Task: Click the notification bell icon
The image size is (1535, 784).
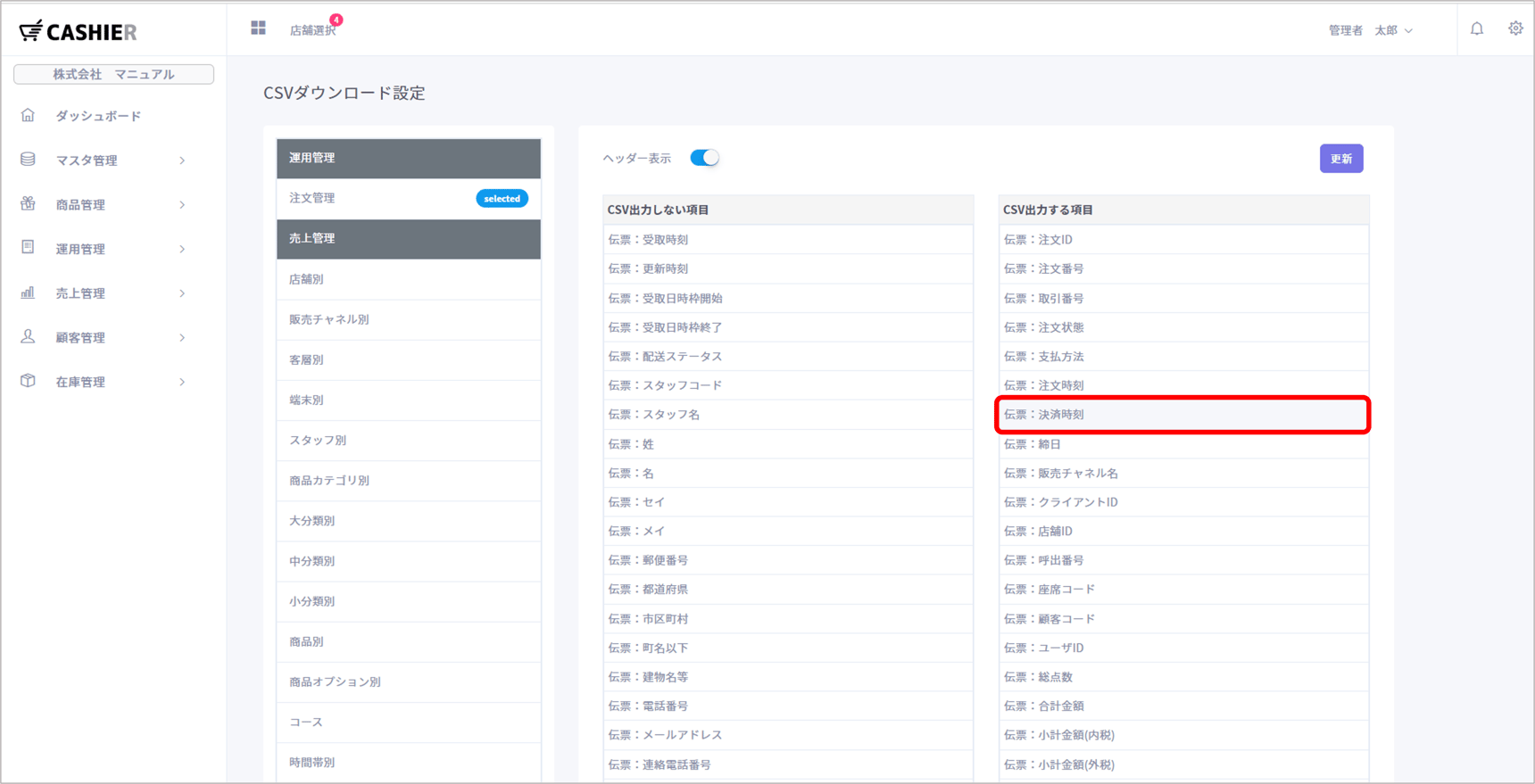Action: 1477,29
